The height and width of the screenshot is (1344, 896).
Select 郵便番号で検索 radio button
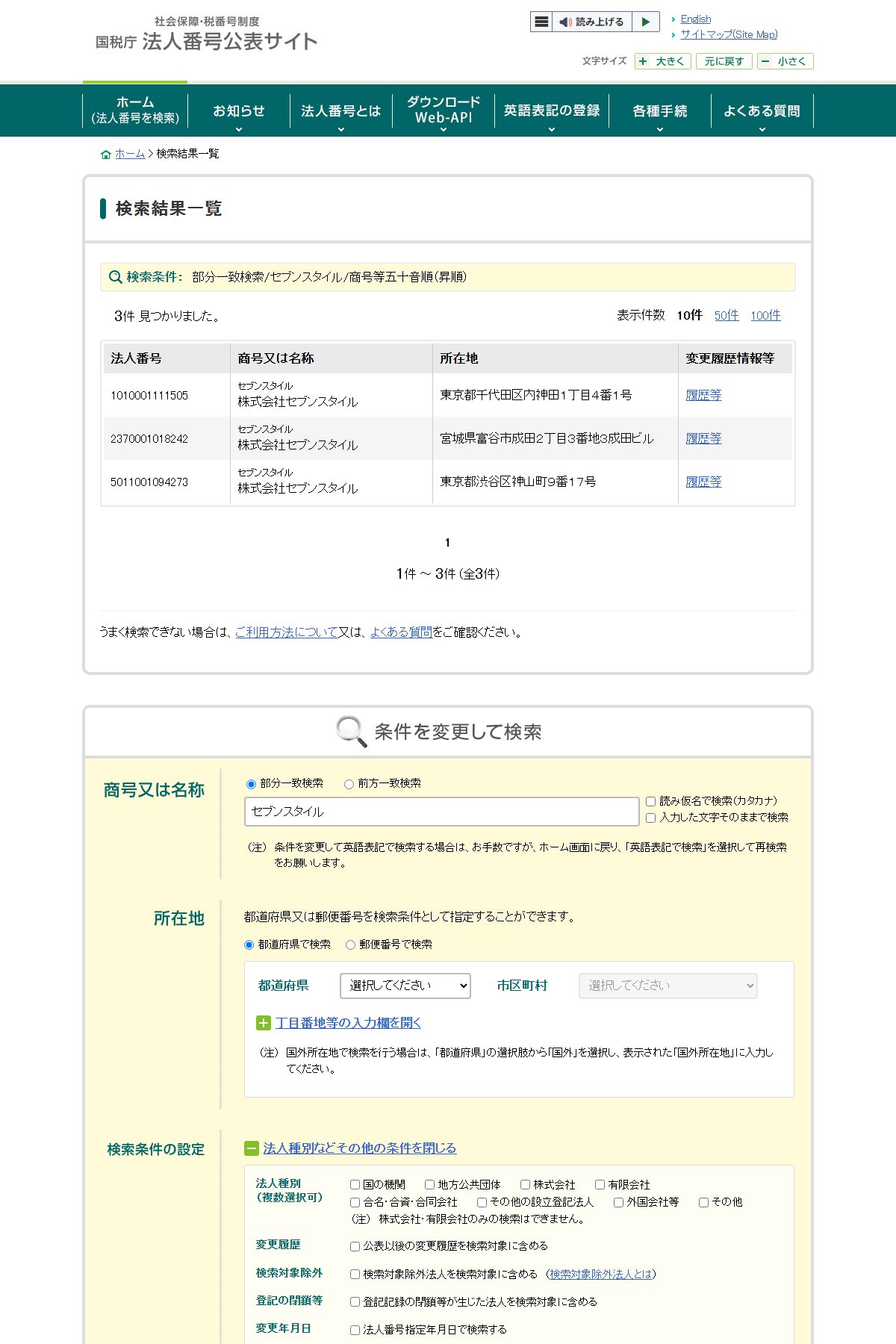click(x=350, y=945)
